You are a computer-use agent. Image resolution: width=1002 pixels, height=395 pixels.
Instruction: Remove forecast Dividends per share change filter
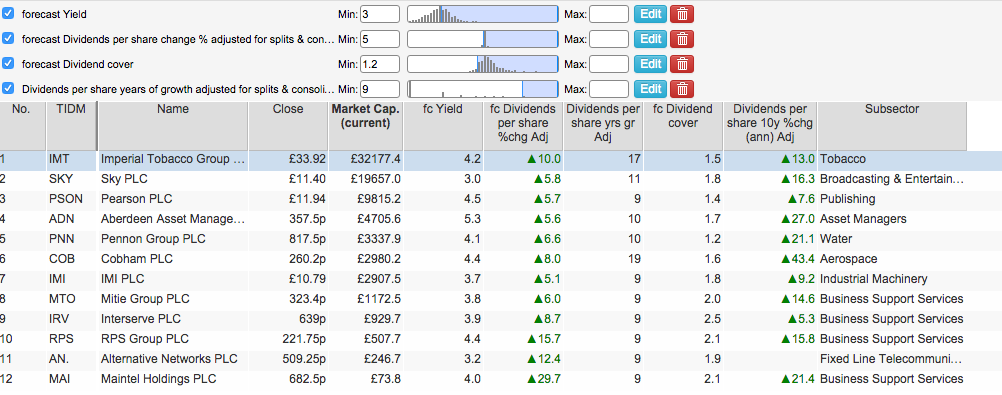pos(682,39)
